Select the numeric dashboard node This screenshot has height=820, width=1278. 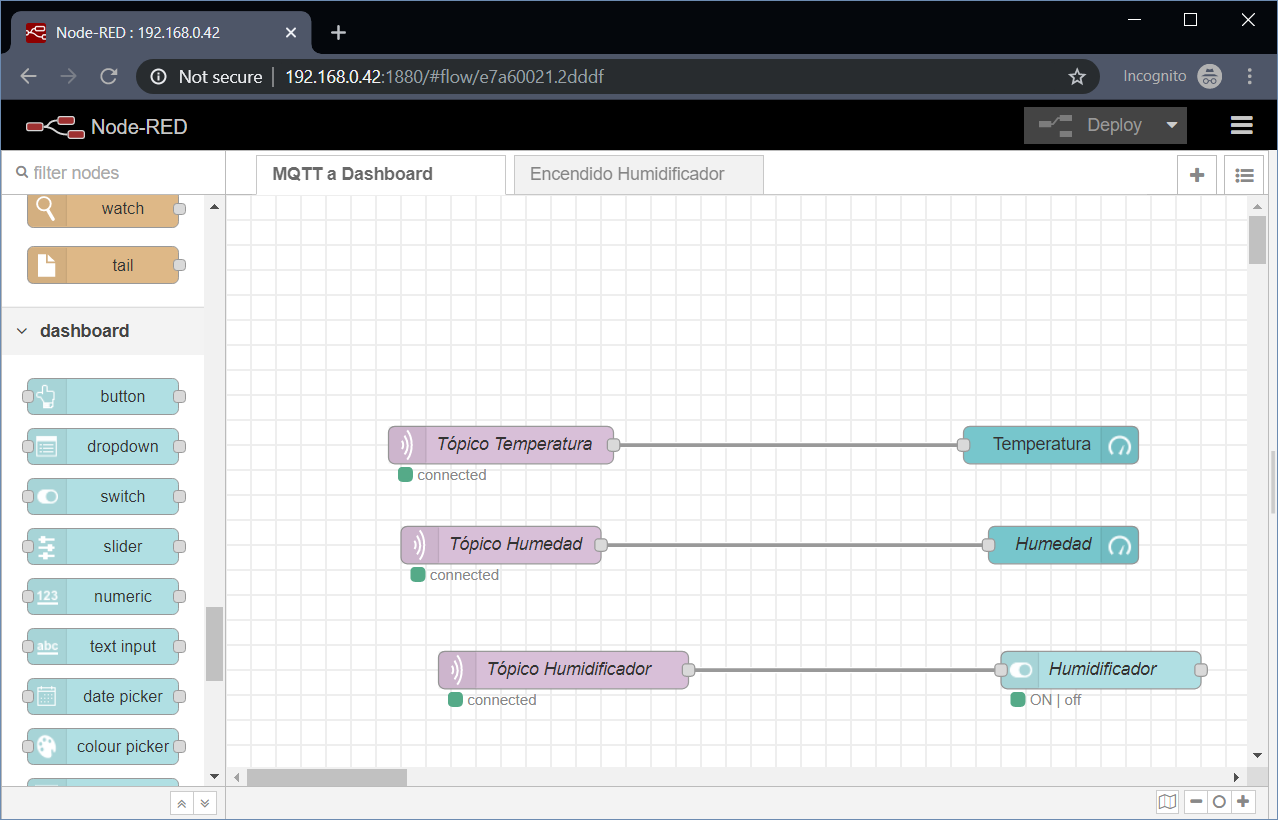click(x=103, y=597)
